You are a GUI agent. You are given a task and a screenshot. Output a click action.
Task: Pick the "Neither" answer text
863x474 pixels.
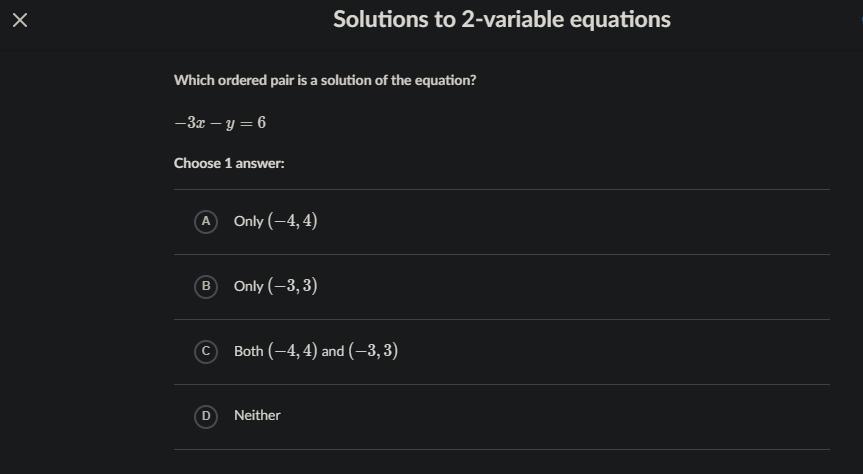[x=257, y=416]
